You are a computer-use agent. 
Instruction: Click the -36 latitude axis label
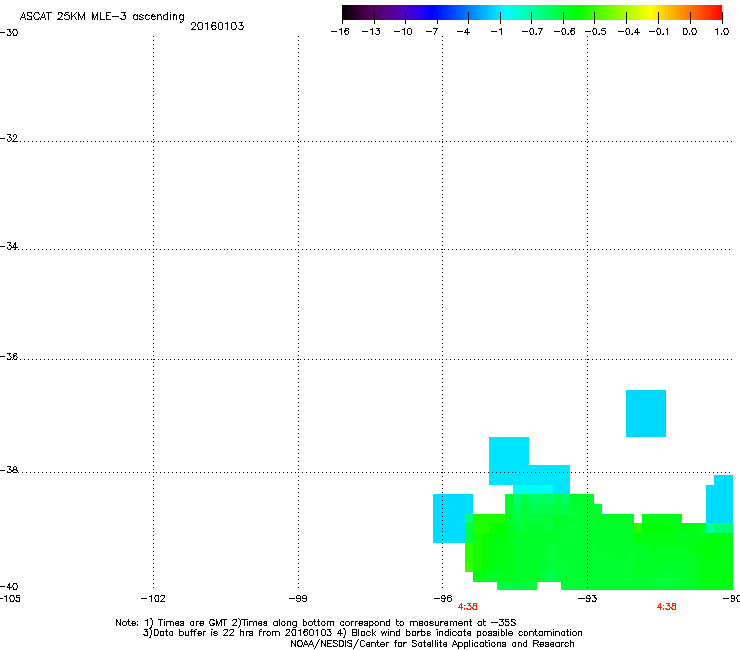9,356
